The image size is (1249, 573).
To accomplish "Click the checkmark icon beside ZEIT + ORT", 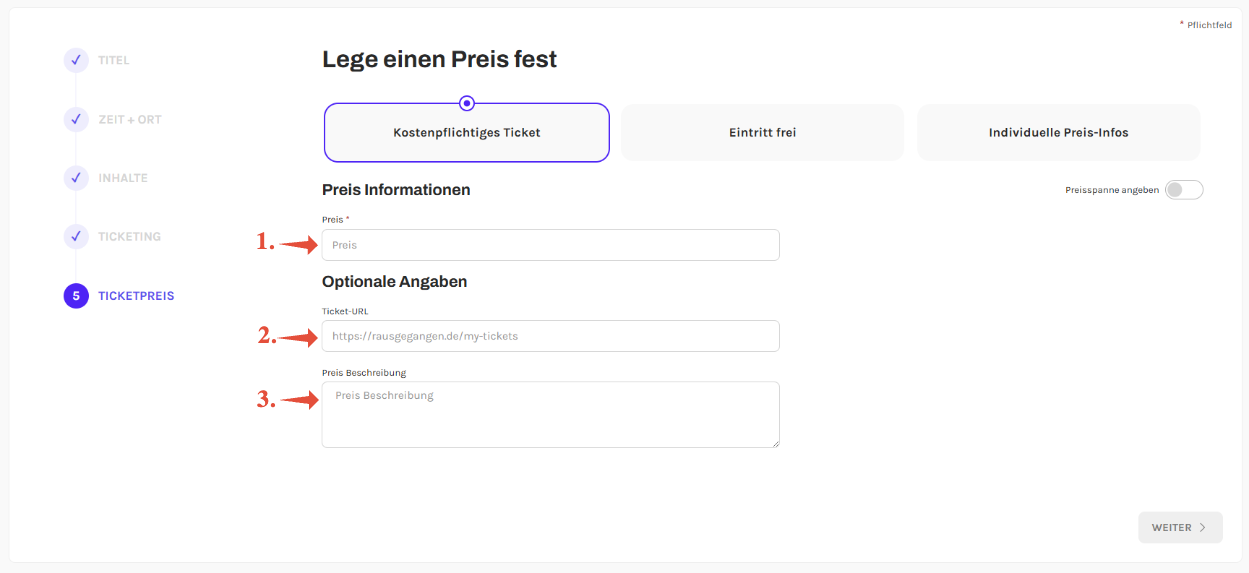I will click(76, 120).
